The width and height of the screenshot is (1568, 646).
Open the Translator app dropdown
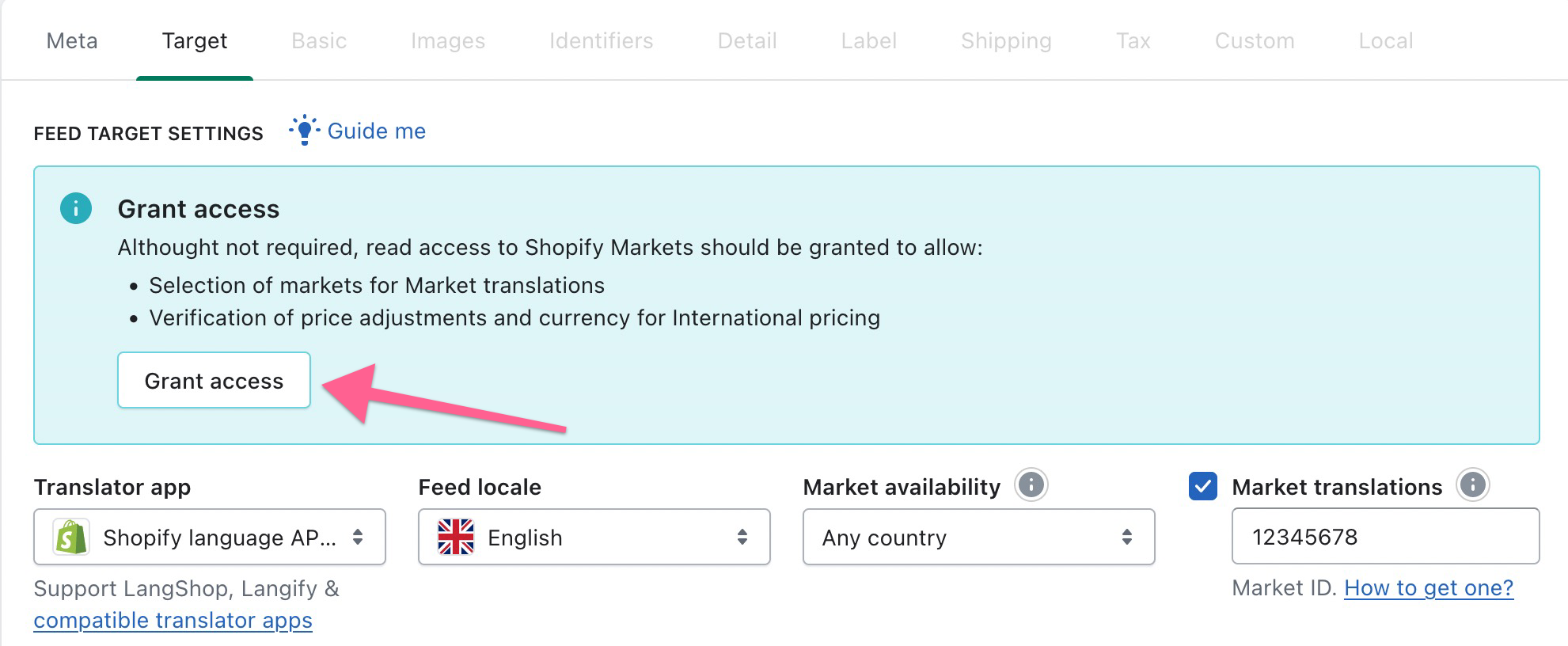210,537
